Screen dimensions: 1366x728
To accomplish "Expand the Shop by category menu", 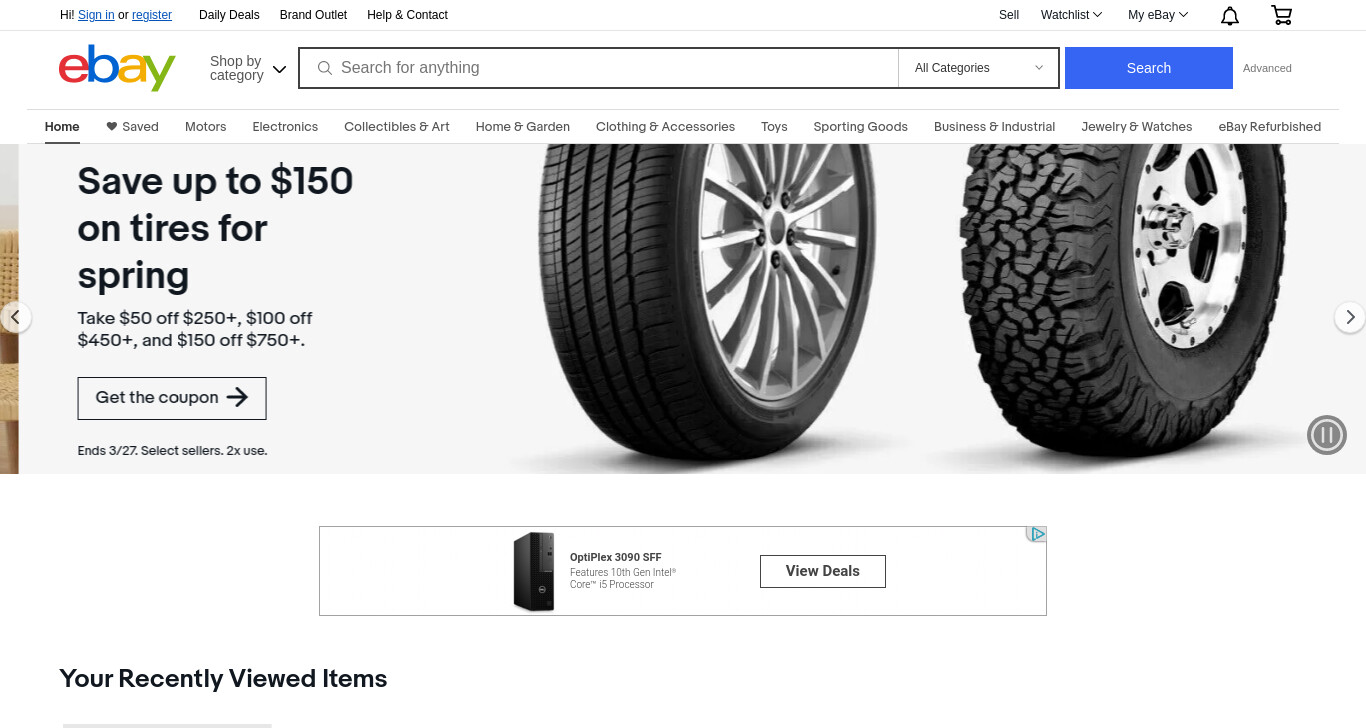I will [x=248, y=68].
